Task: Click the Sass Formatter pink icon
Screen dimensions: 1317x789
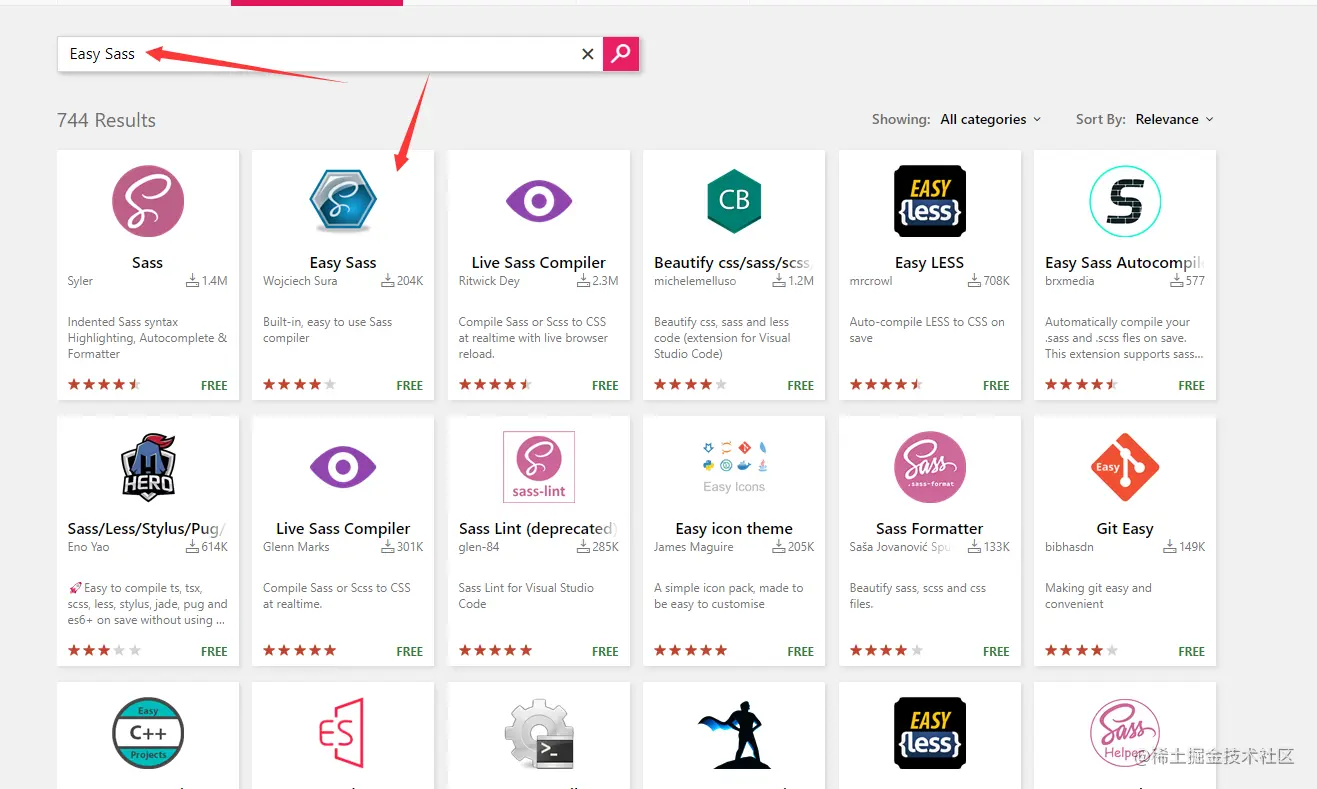Action: pos(930,467)
